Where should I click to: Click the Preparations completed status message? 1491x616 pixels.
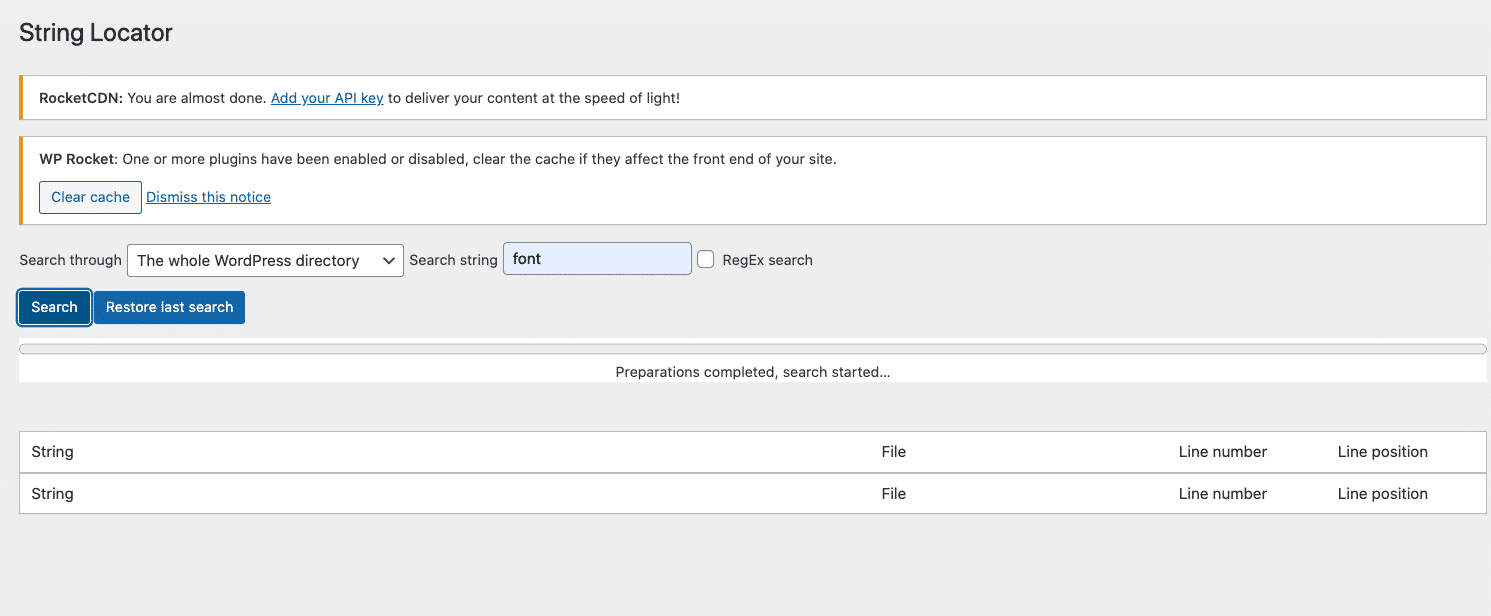752,371
